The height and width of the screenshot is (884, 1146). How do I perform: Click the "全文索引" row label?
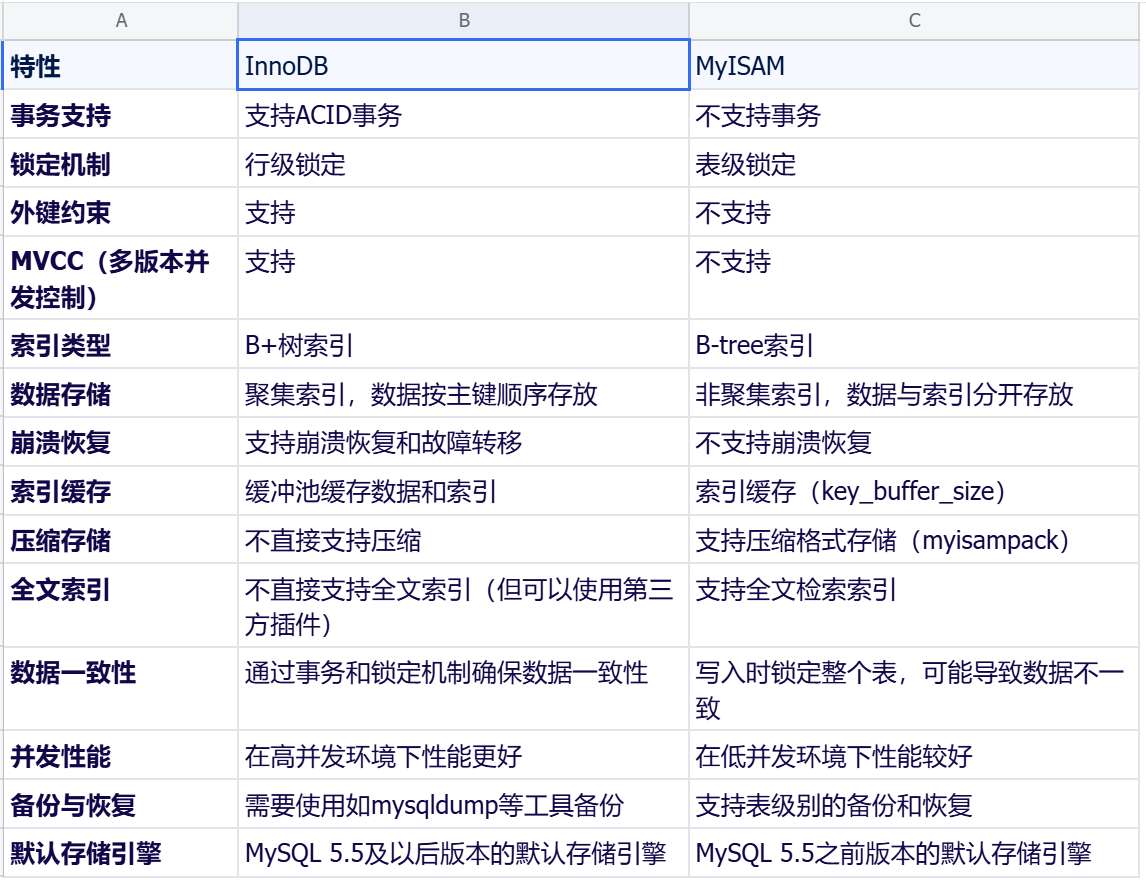(x=121, y=606)
